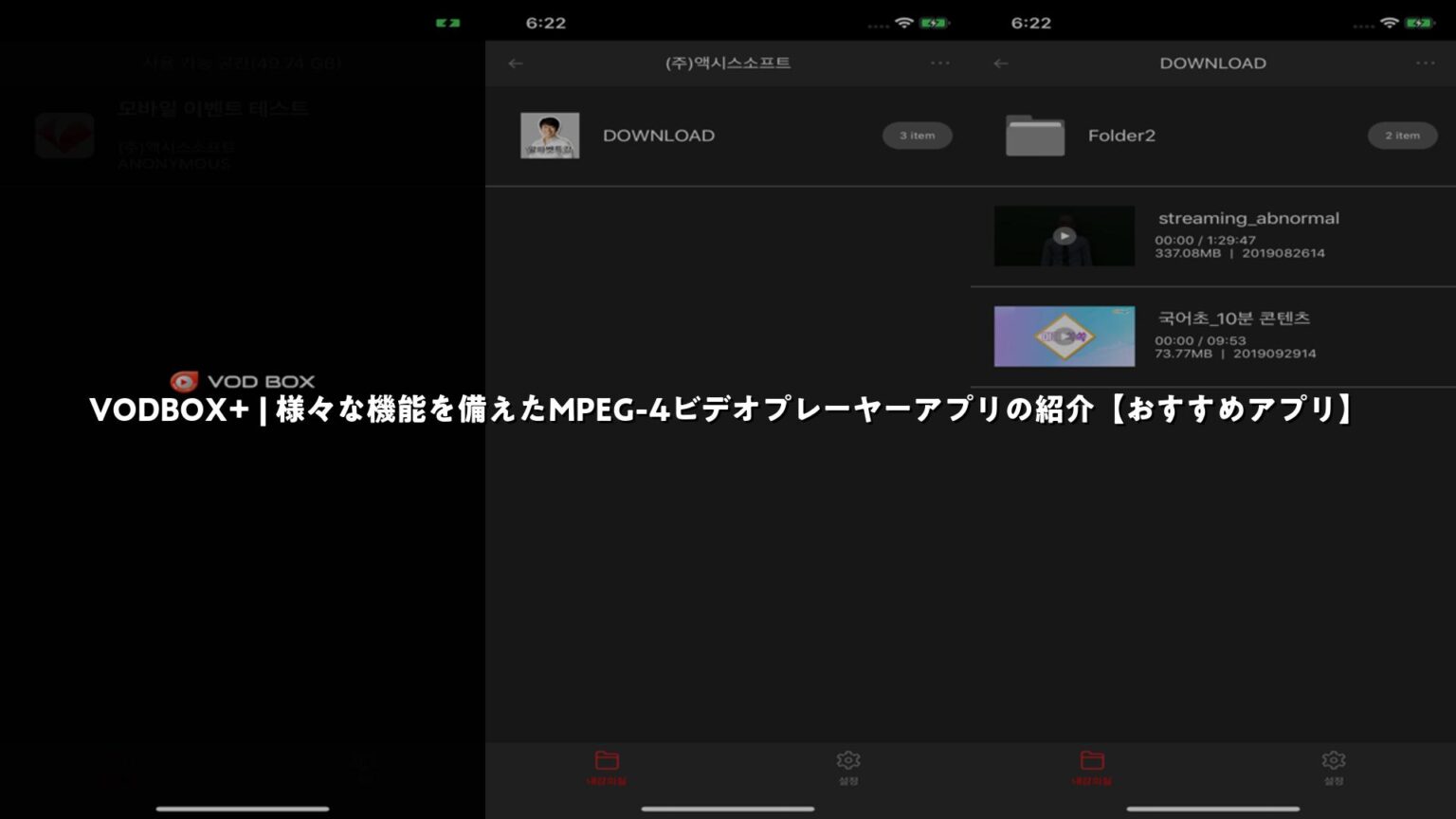
Task: Tap the VOD BOX logo icon
Action: coord(186,380)
